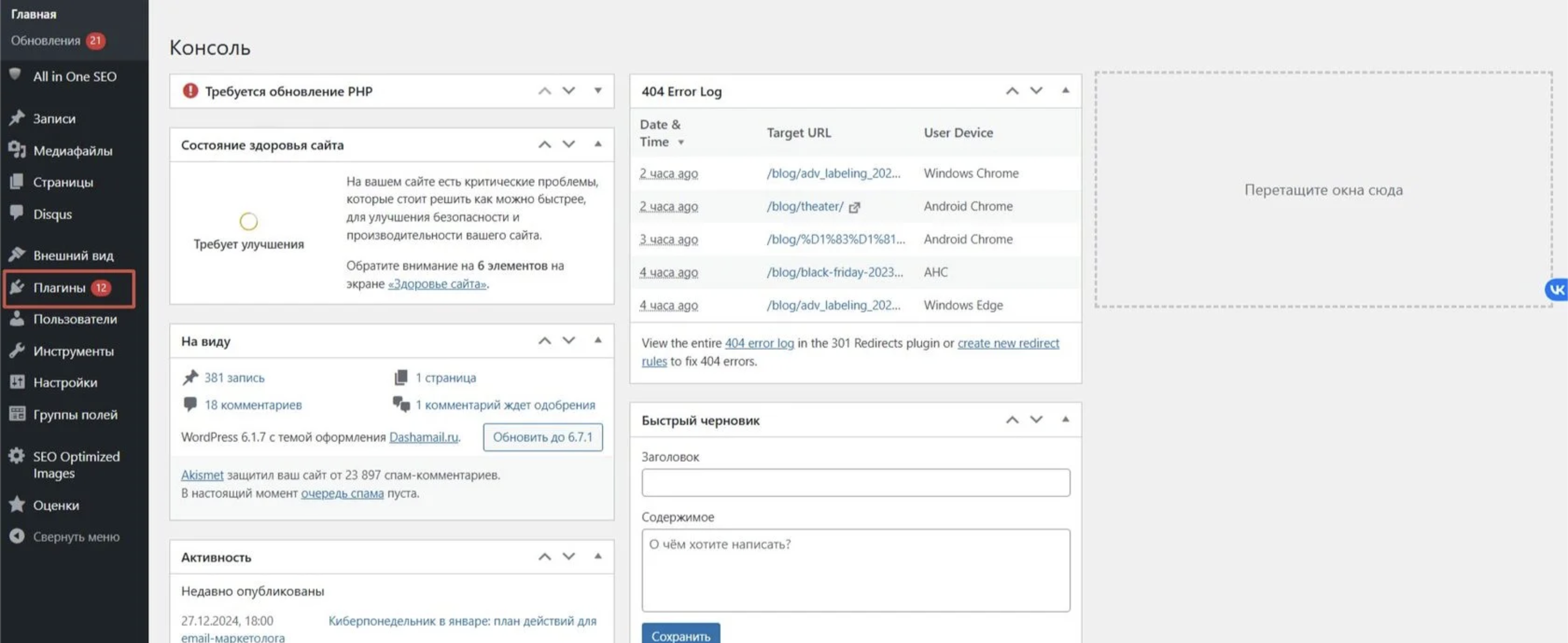
Task: Collapse the 404 Error Log panel
Action: pos(1065,91)
